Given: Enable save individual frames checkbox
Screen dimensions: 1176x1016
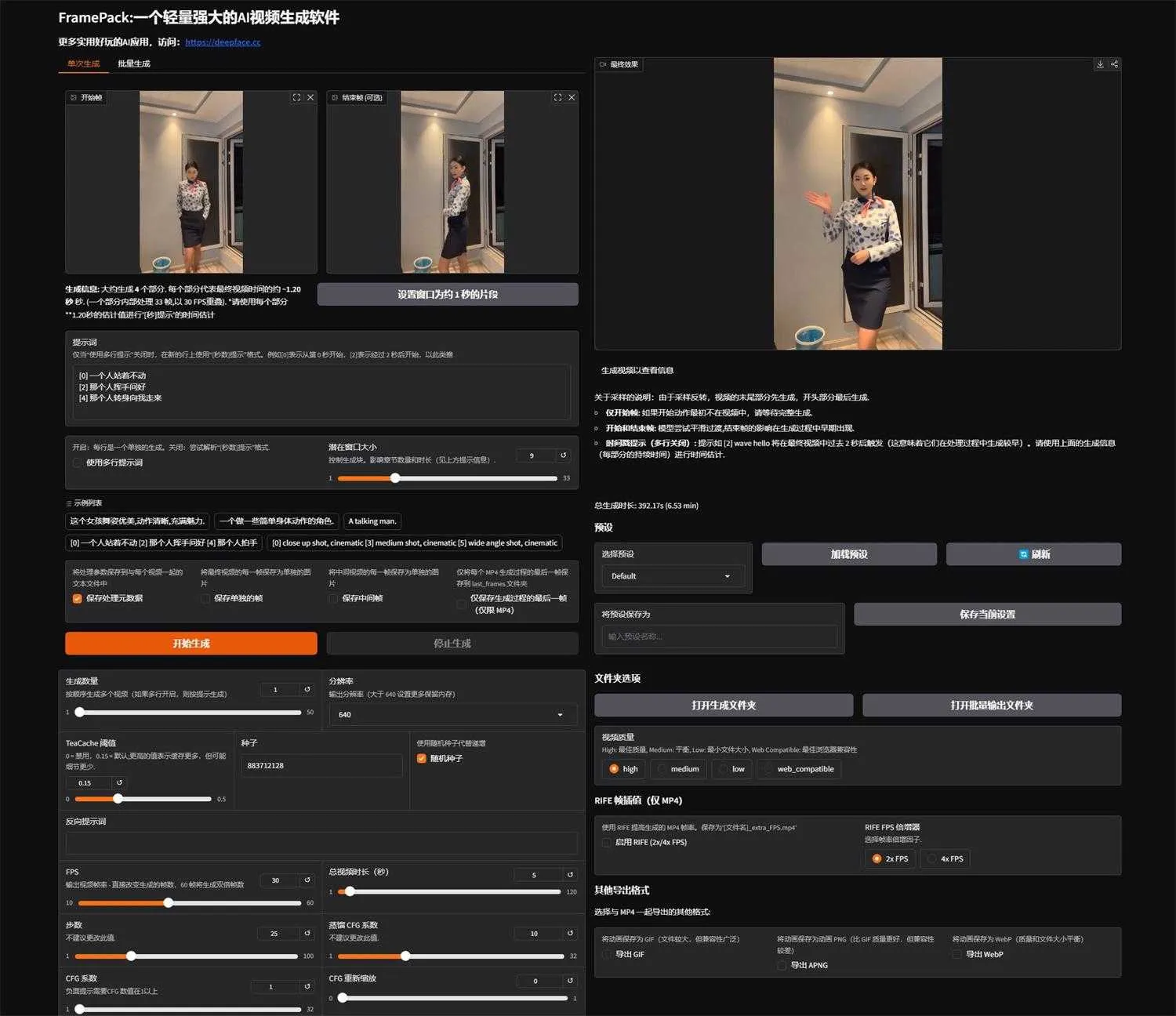Looking at the screenshot, I should pos(205,598).
